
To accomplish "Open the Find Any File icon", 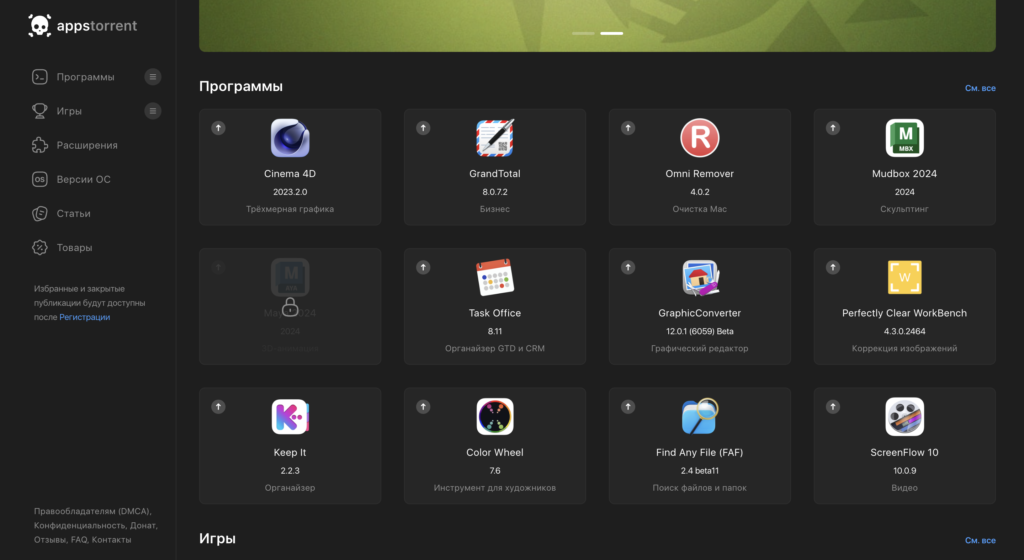I will click(x=699, y=416).
